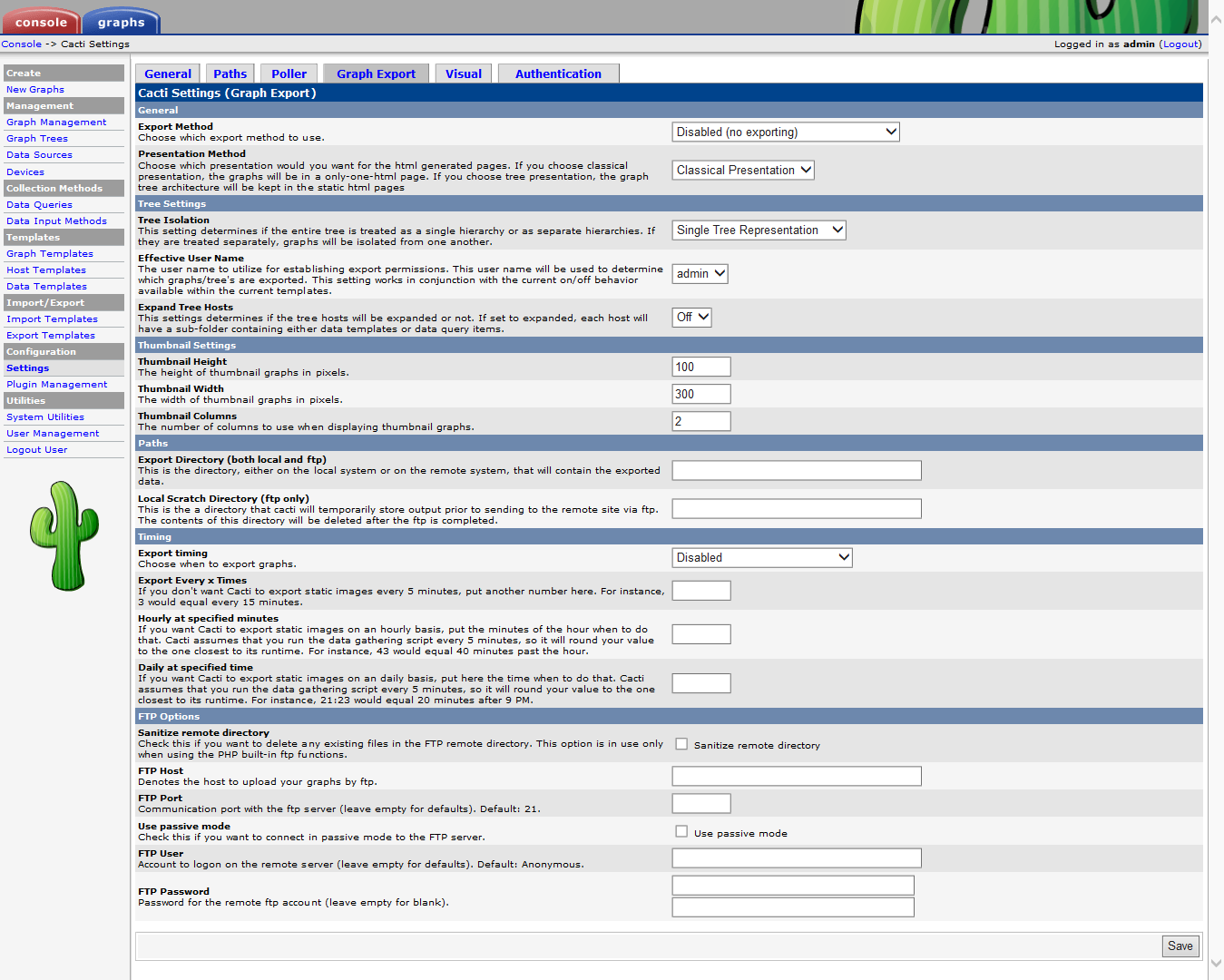This screenshot has height=980, width=1224.
Task: Open the Export Method dropdown
Action: [x=786, y=132]
